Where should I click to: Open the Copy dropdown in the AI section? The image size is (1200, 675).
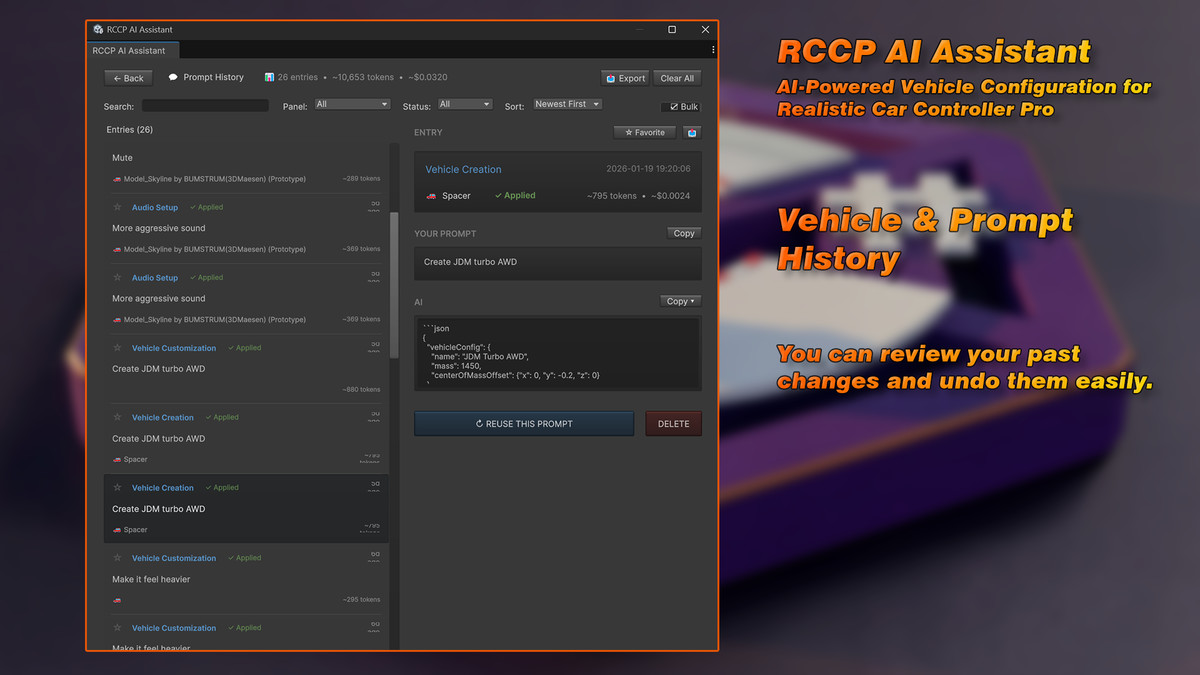click(680, 301)
